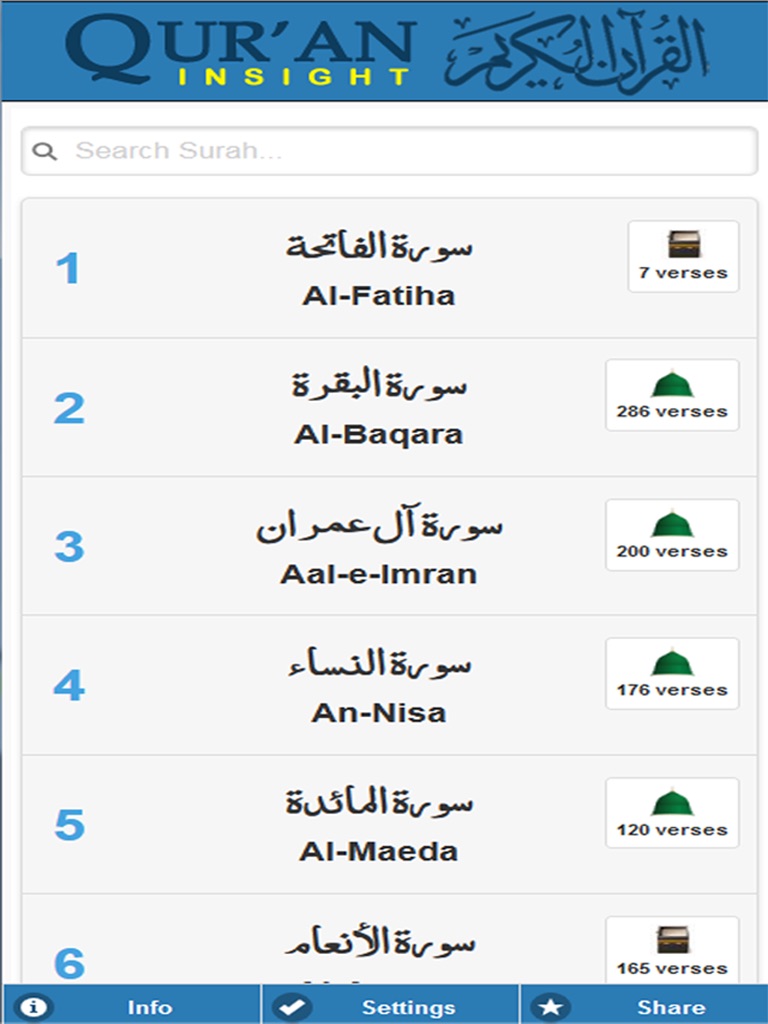Open the Info tab
768x1024 pixels.
point(149,1007)
